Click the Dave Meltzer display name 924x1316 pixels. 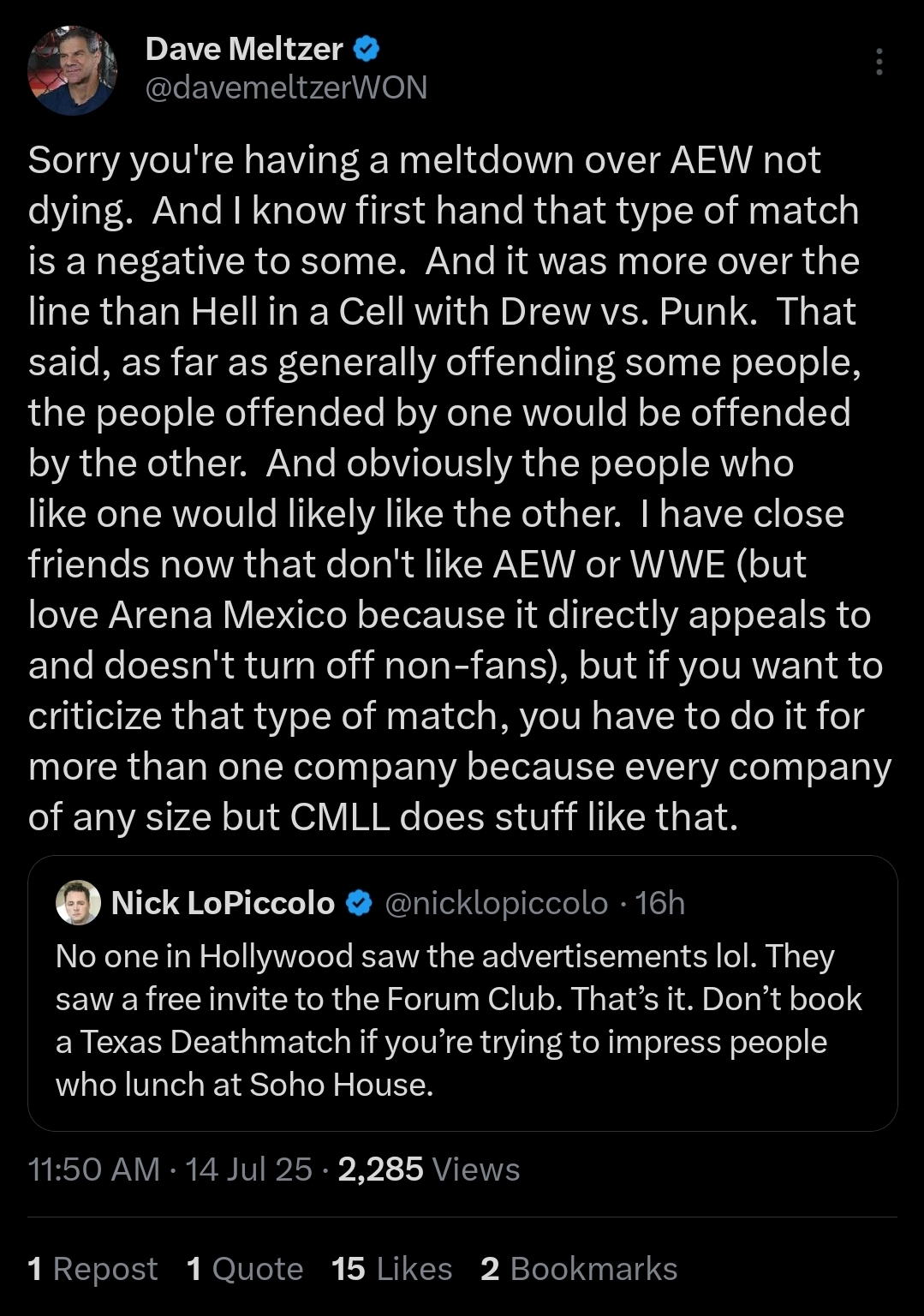(244, 49)
